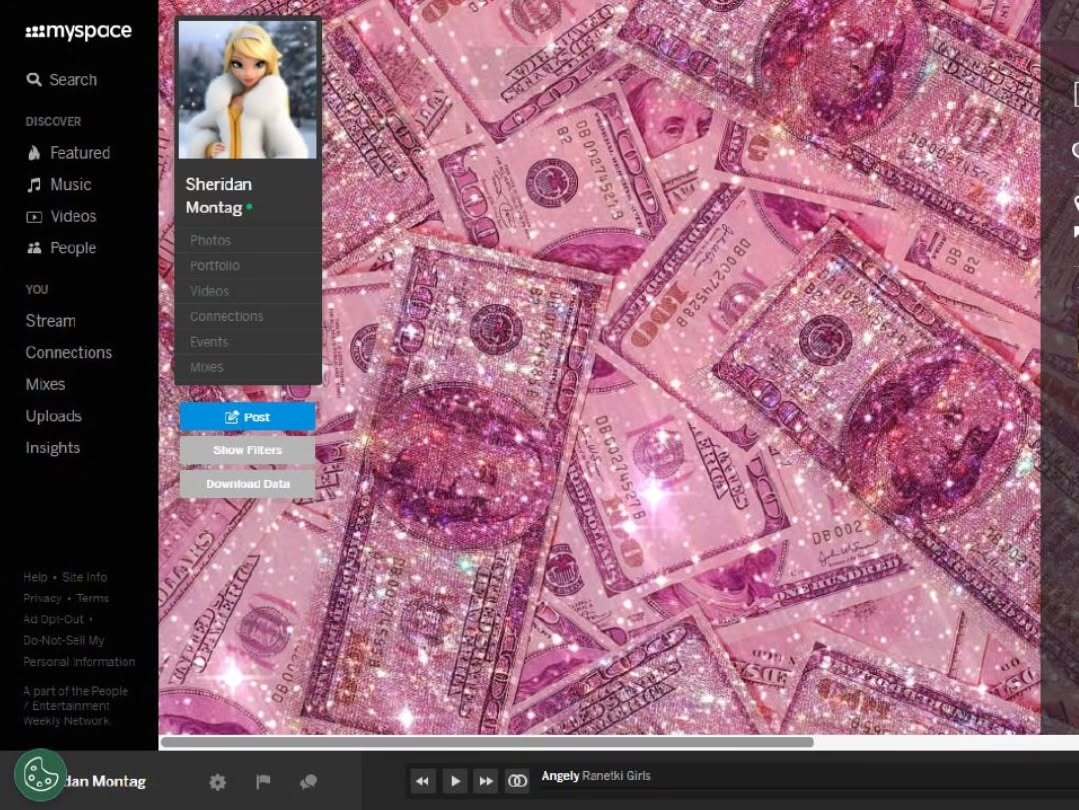Viewport: 1079px width, 810px height.
Task: Click the Download Data button
Action: [248, 484]
